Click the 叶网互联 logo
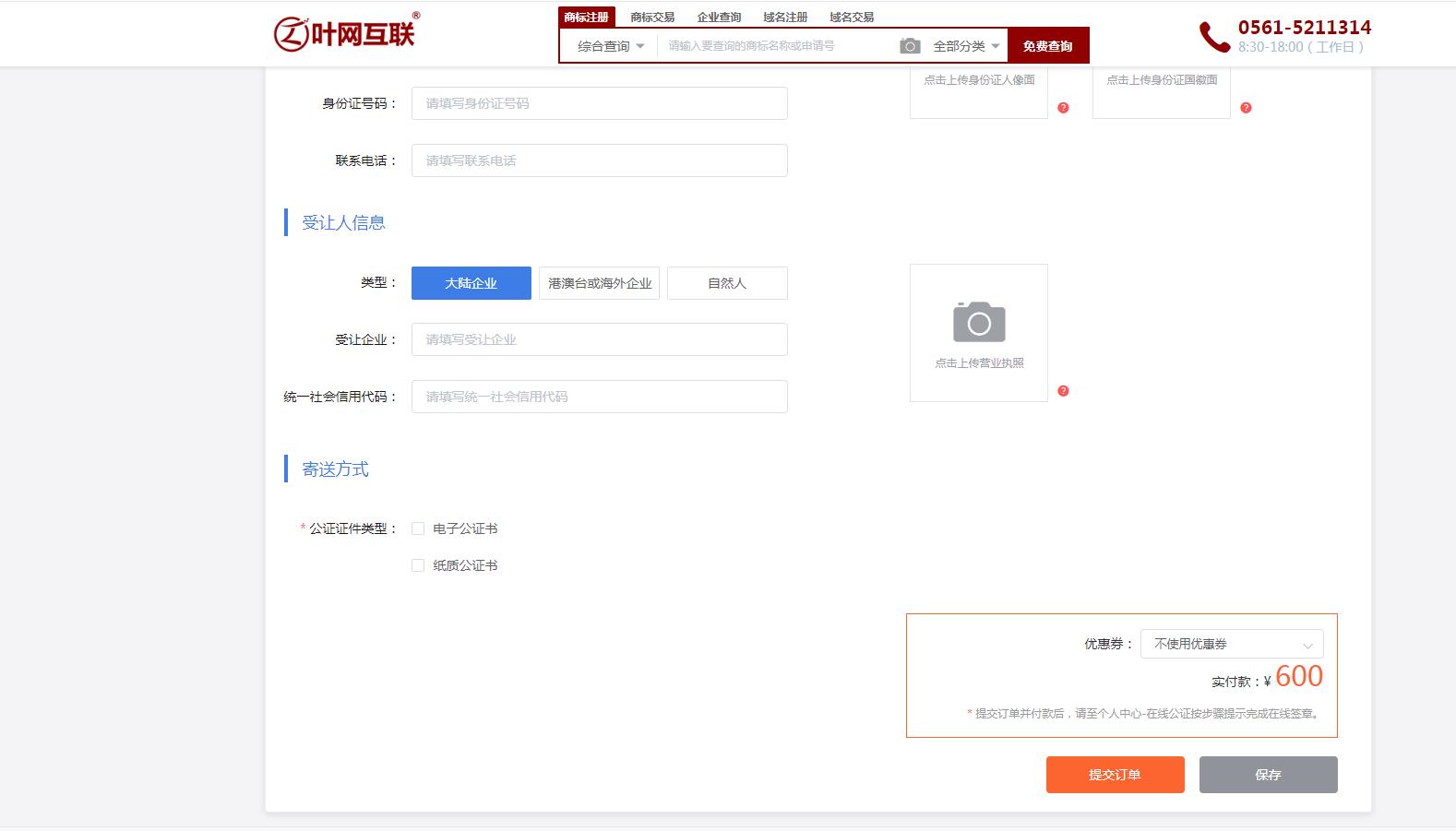The height and width of the screenshot is (831, 1456). coord(345,33)
